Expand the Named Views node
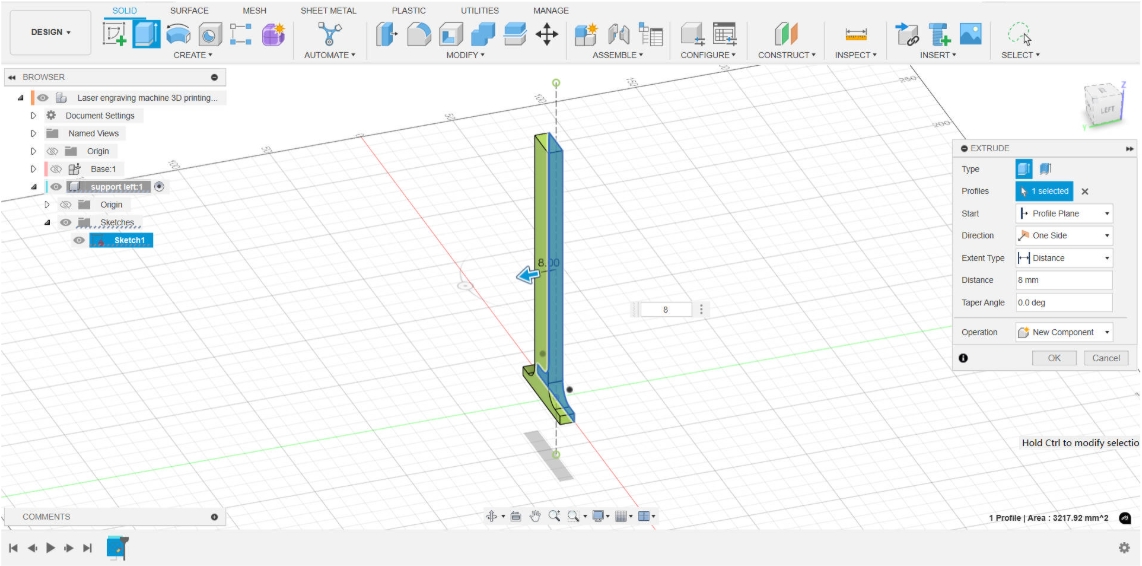The image size is (1142, 566). point(34,133)
